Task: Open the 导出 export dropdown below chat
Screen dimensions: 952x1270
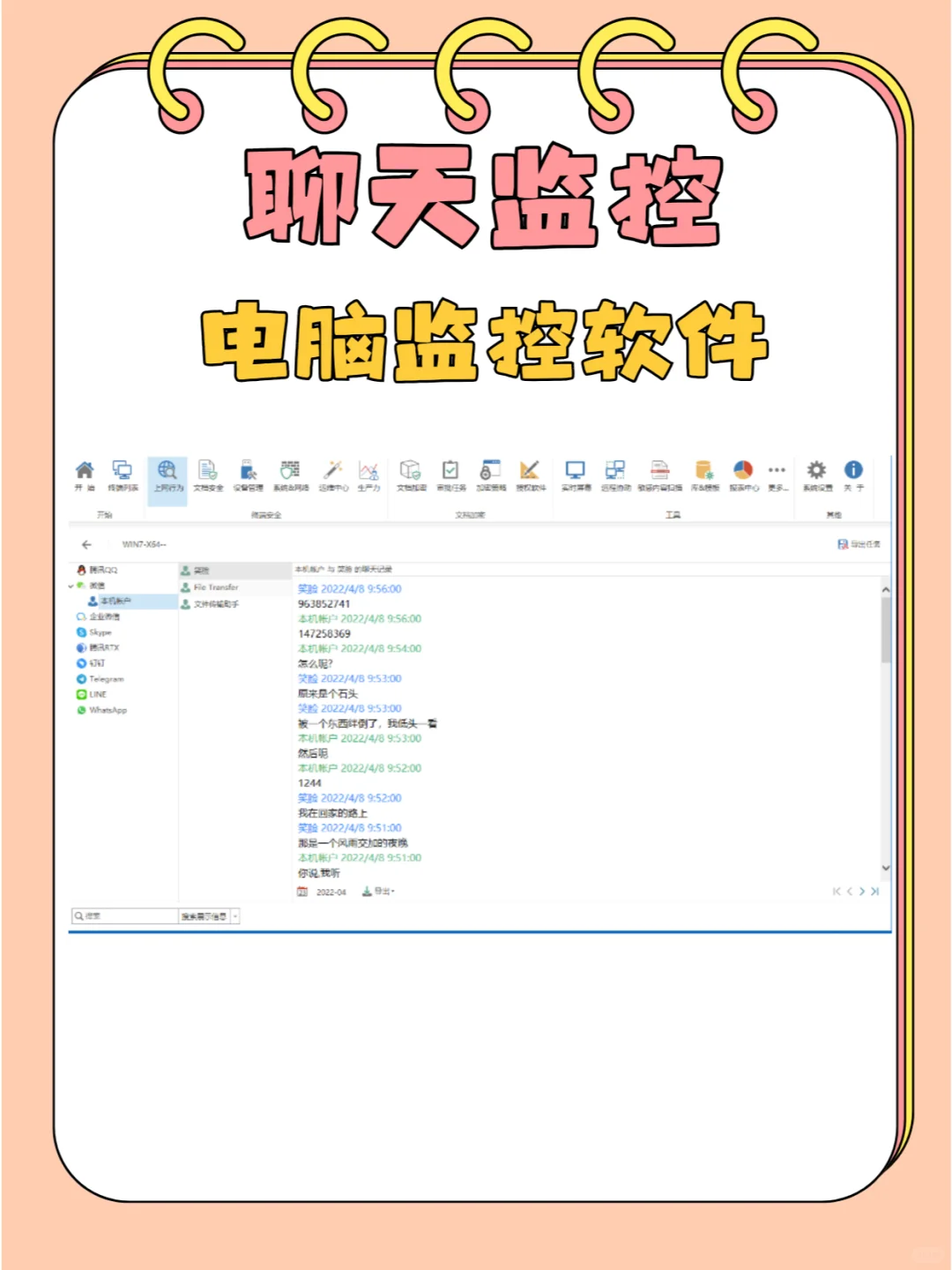Action: [x=381, y=892]
